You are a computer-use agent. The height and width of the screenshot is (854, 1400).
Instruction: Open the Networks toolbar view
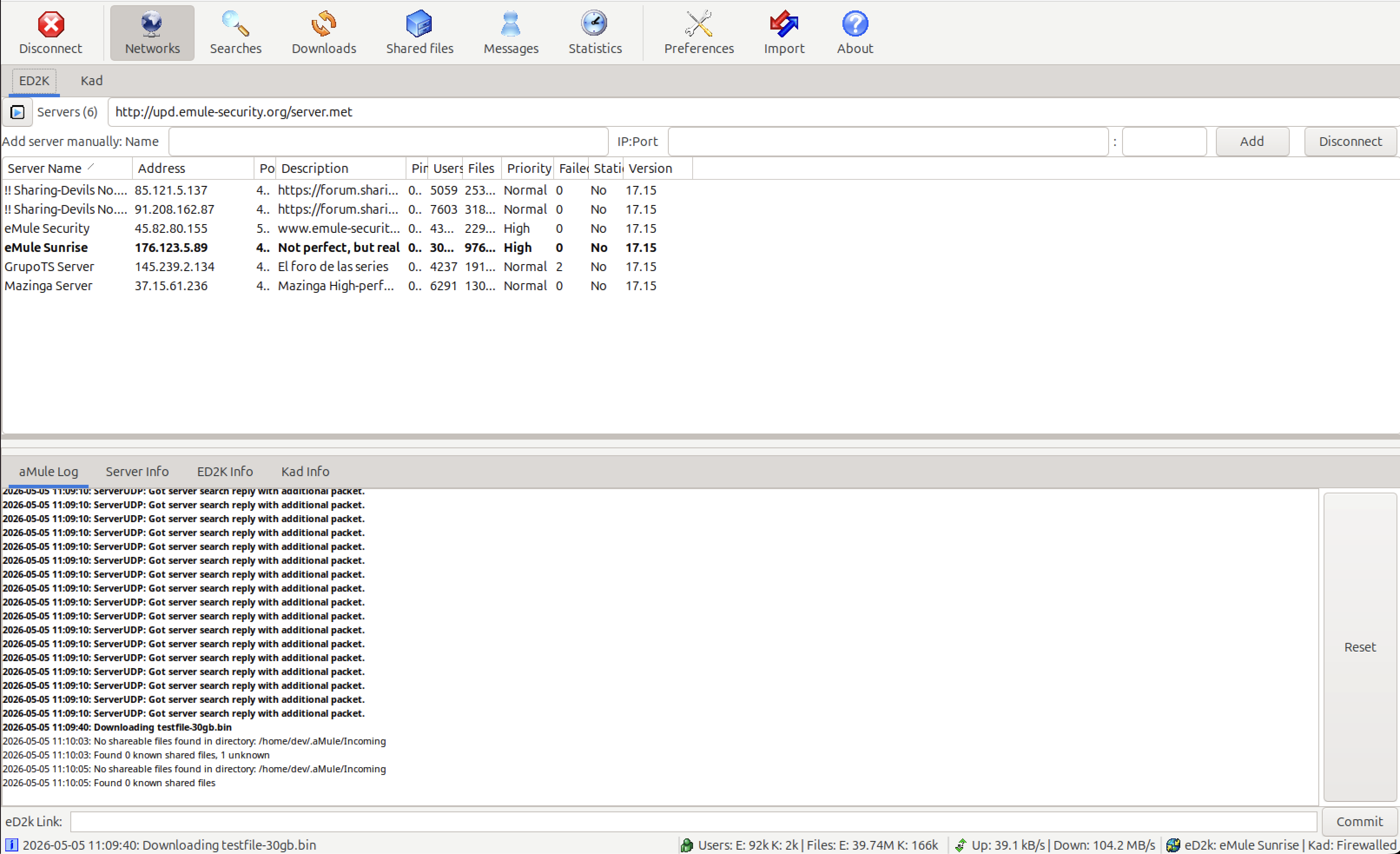pyautogui.click(x=152, y=33)
